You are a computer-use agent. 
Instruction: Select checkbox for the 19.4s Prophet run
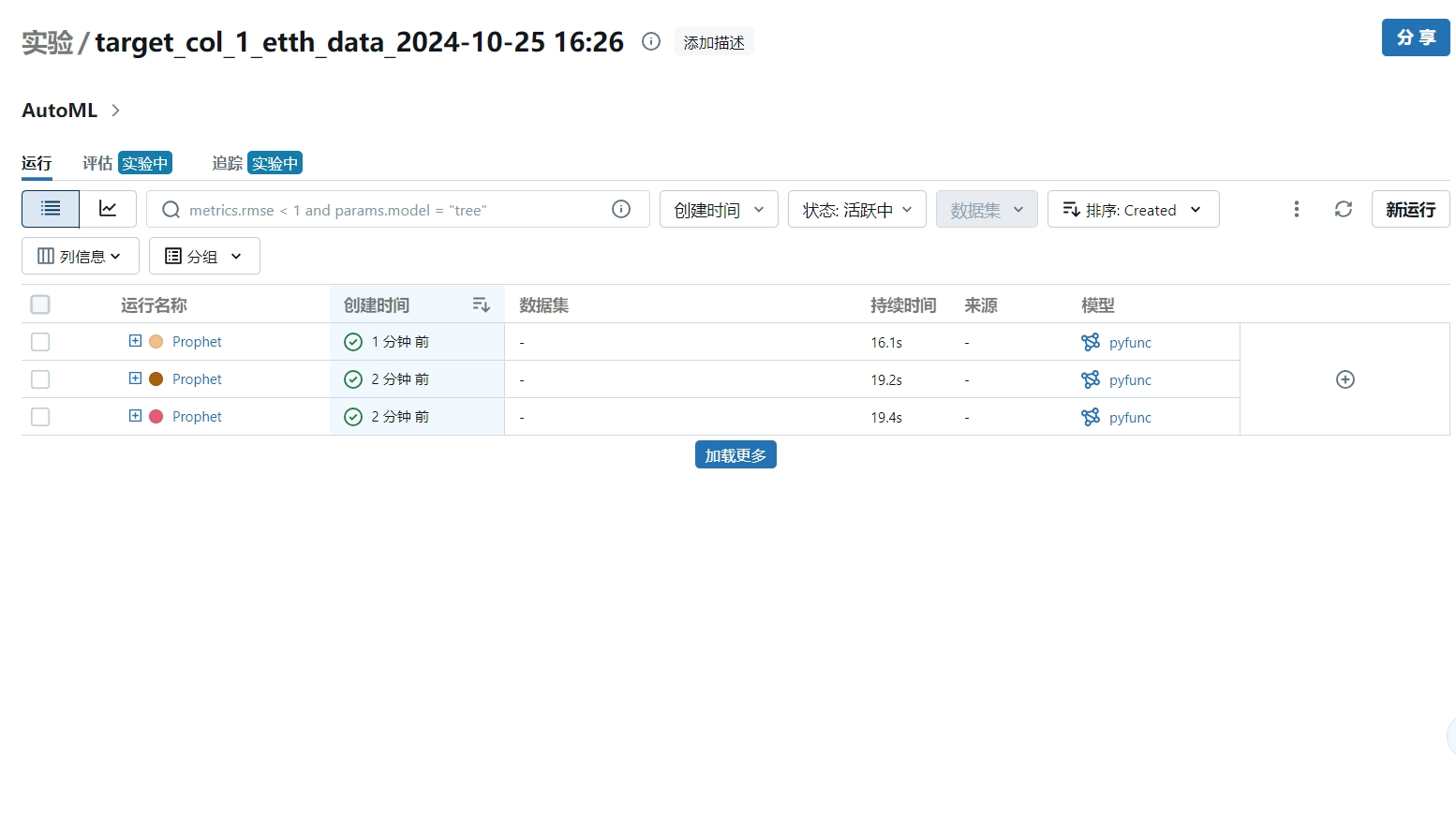[x=40, y=417]
